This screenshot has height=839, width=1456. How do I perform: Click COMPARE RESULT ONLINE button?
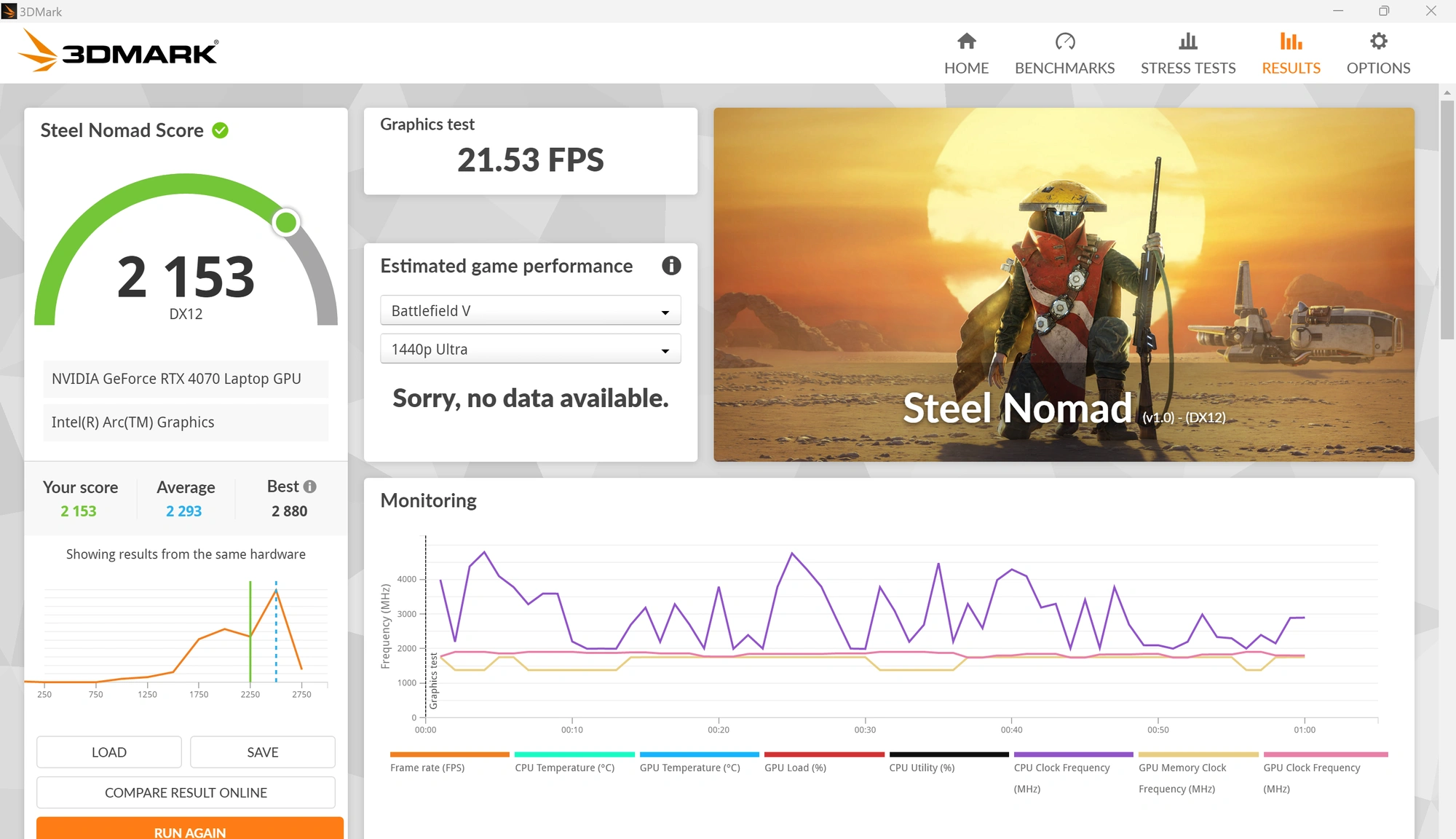[x=186, y=792]
